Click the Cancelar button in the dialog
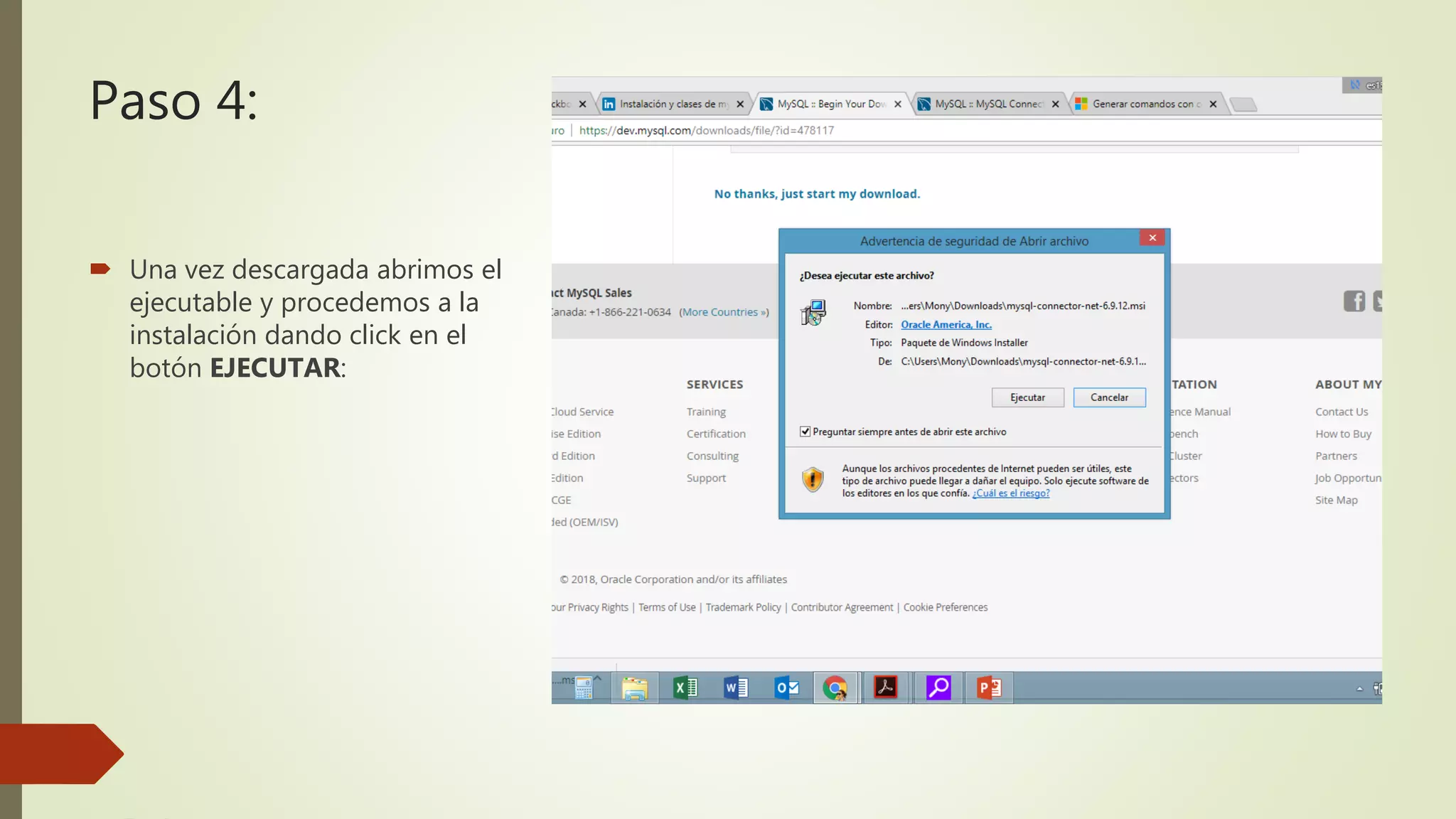Screen dimensions: 1456x819 click(x=1109, y=397)
